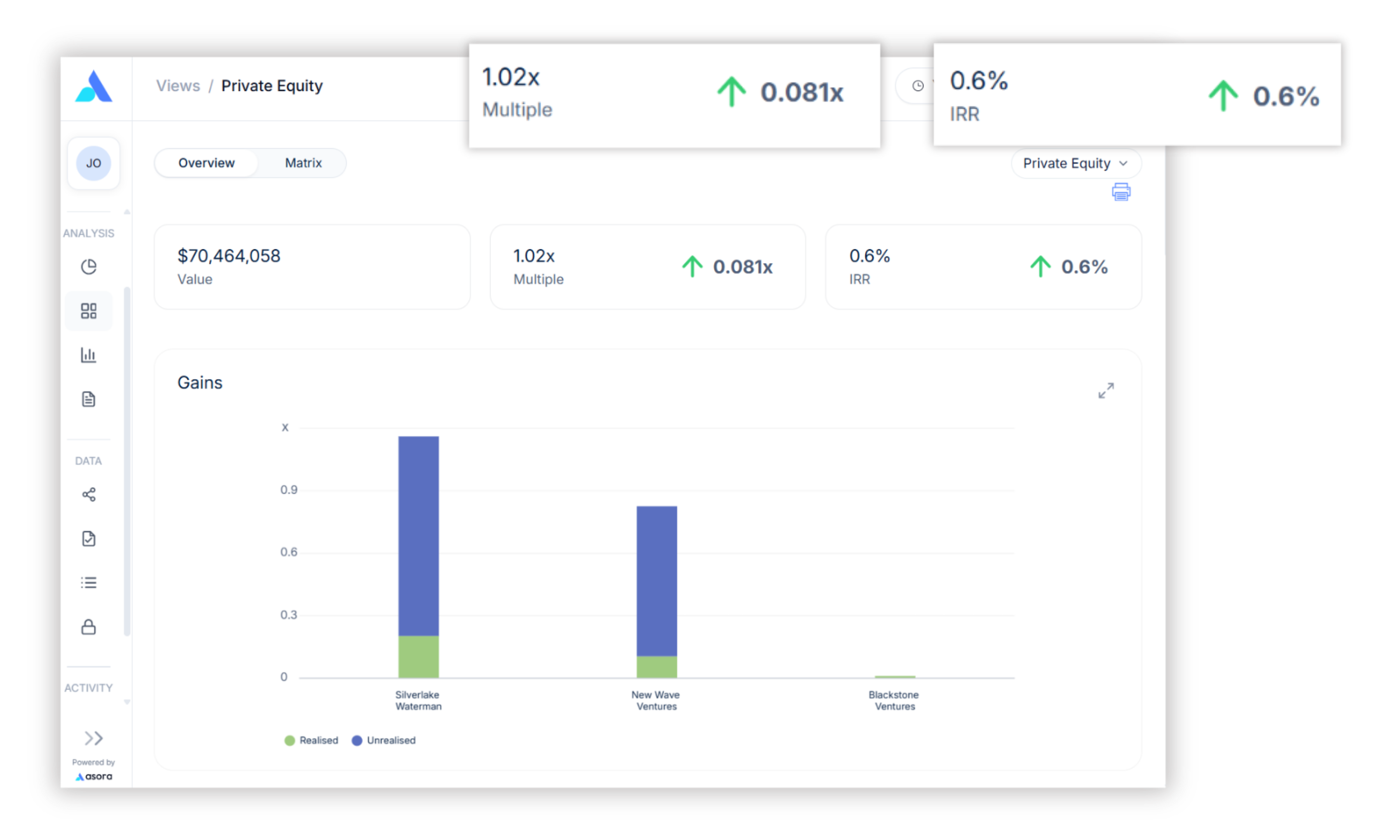Open the document report icon in sidebar
1400x840 pixels.
coord(89,399)
